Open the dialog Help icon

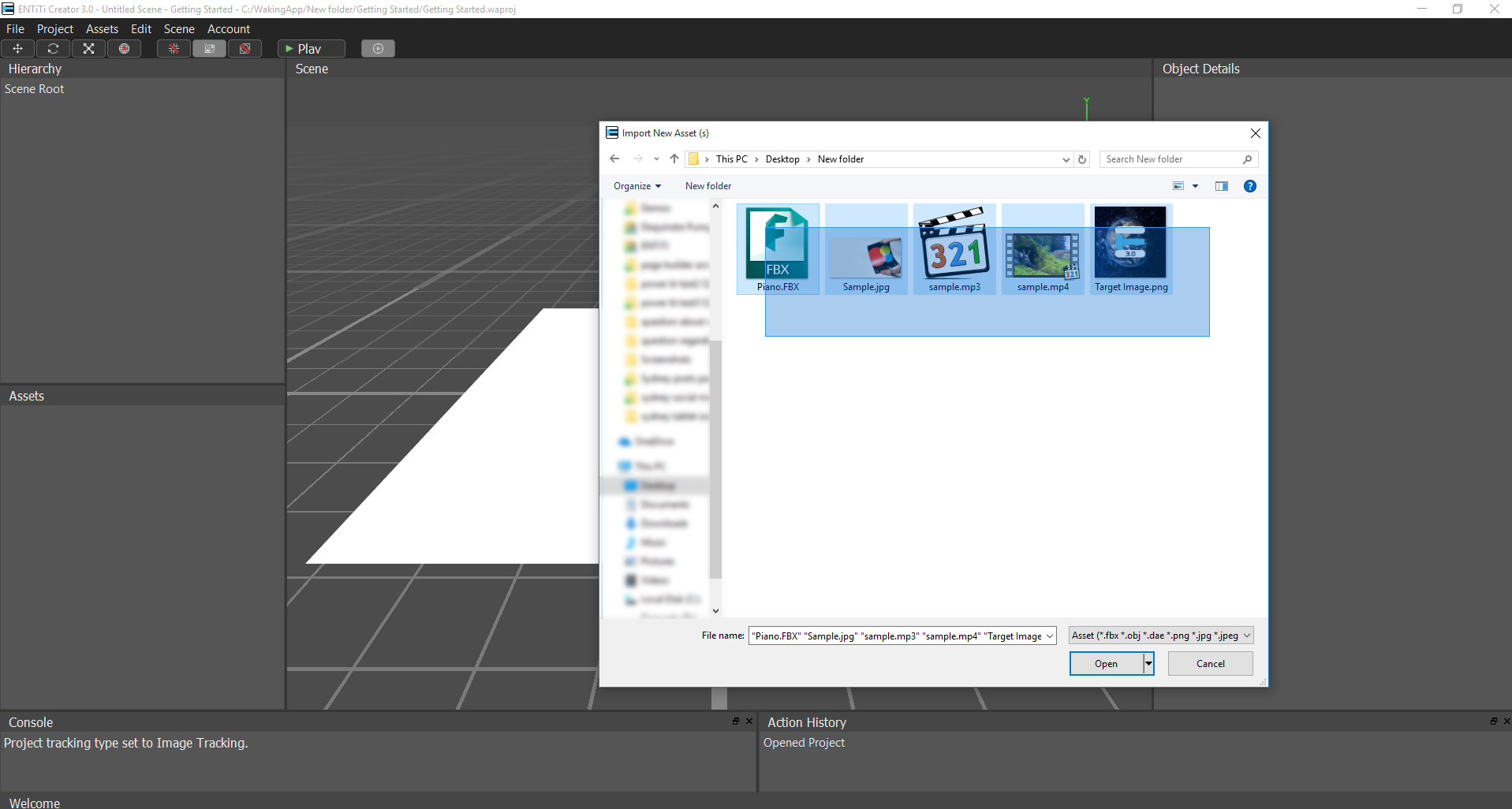1250,186
